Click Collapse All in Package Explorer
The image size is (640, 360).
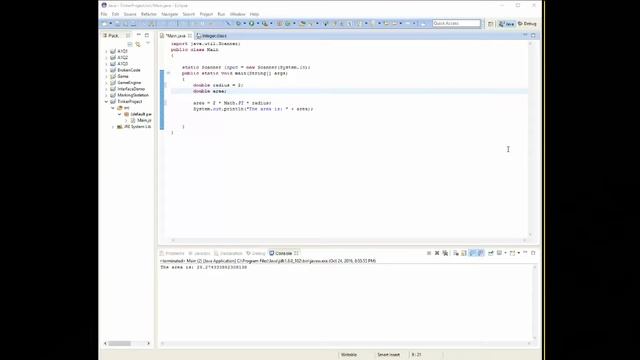(x=130, y=44)
